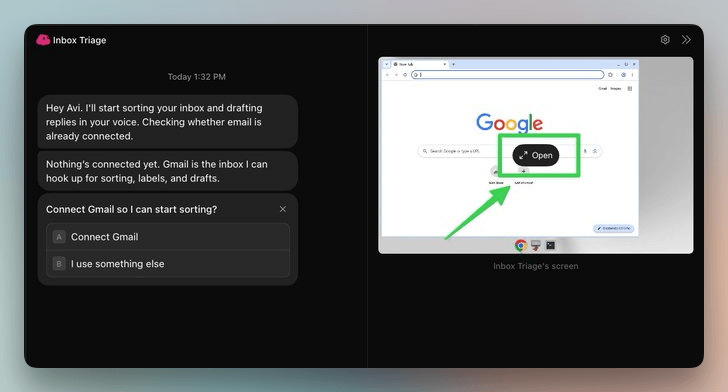Image resolution: width=728 pixels, height=392 pixels.
Task: Click the Inbox Triage title text
Action: [x=79, y=40]
